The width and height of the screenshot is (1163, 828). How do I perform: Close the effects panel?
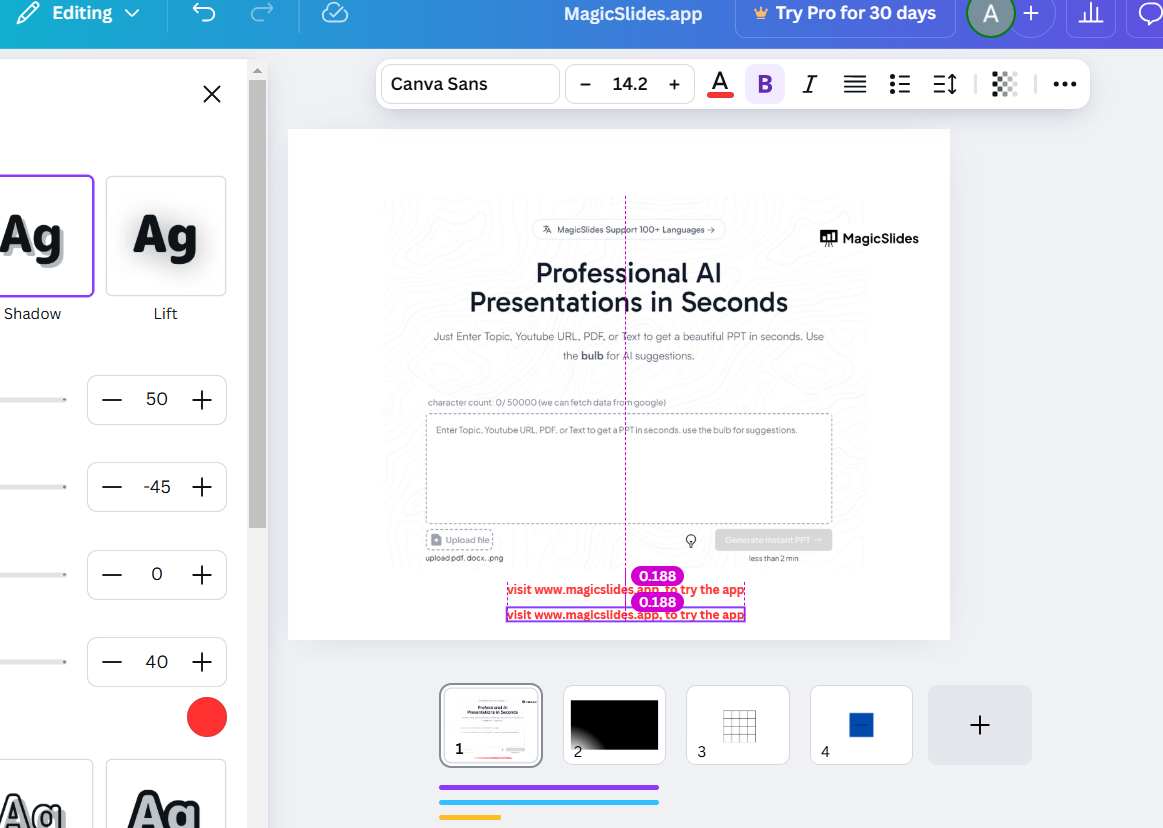pos(212,94)
